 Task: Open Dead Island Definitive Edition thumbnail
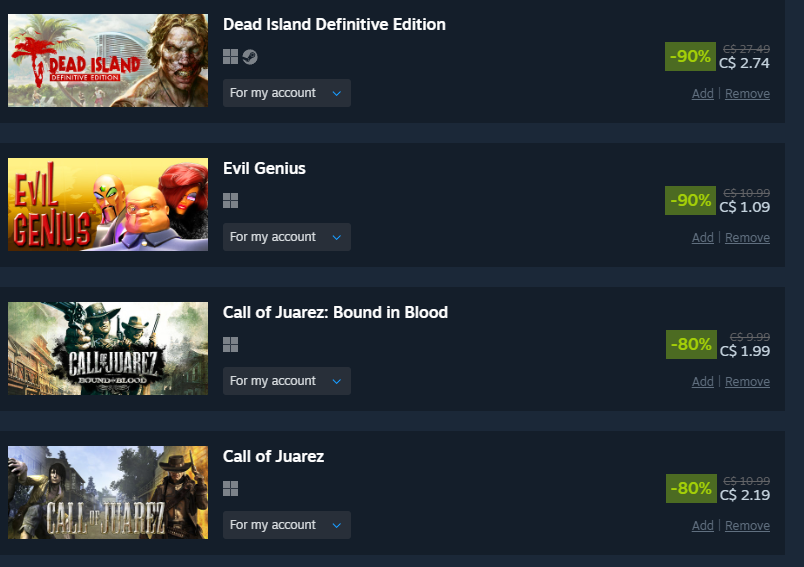click(x=108, y=60)
